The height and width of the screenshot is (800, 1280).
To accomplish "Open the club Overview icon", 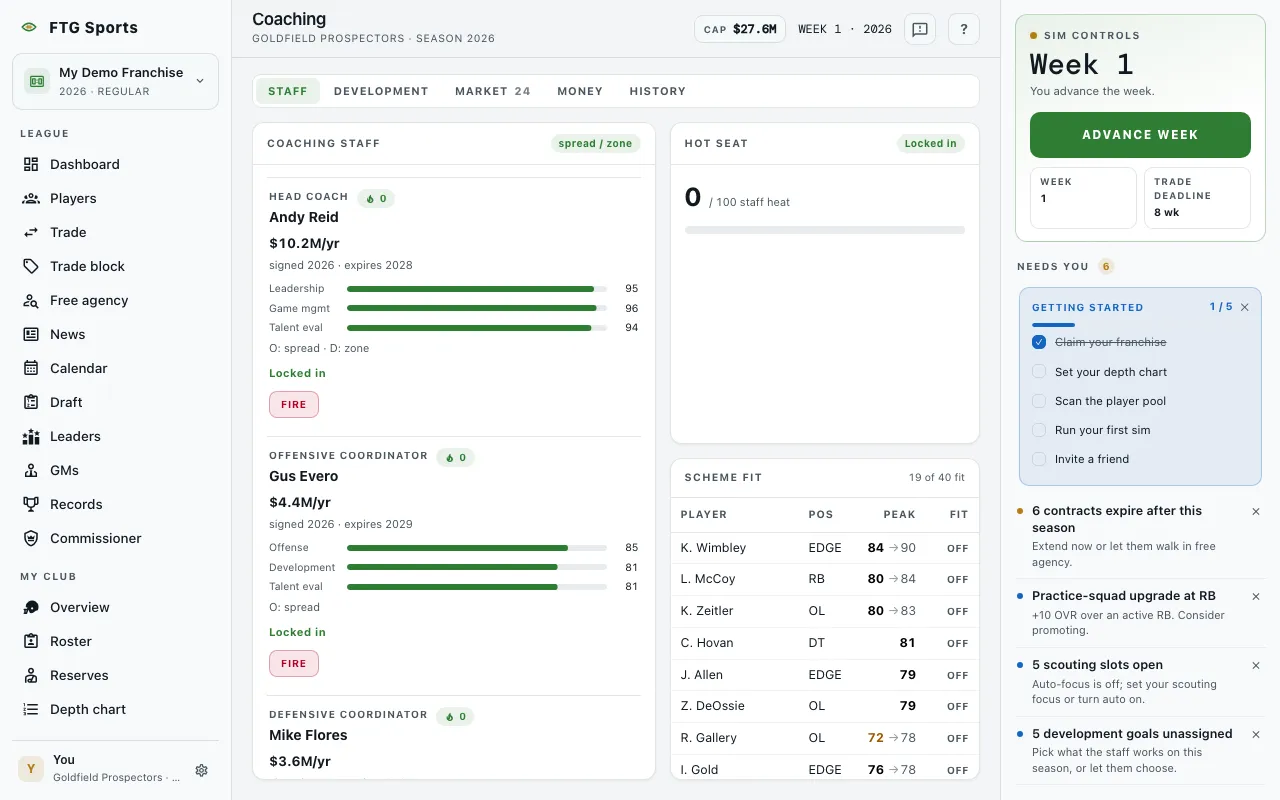I will click(x=31, y=607).
